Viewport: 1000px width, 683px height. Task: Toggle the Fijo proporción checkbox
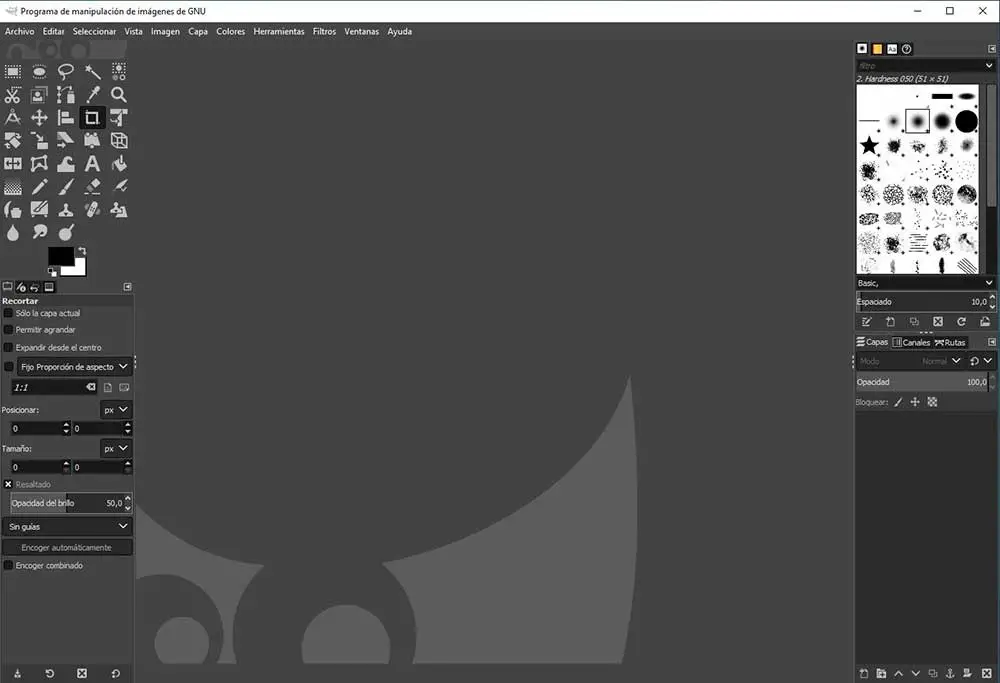(8, 367)
